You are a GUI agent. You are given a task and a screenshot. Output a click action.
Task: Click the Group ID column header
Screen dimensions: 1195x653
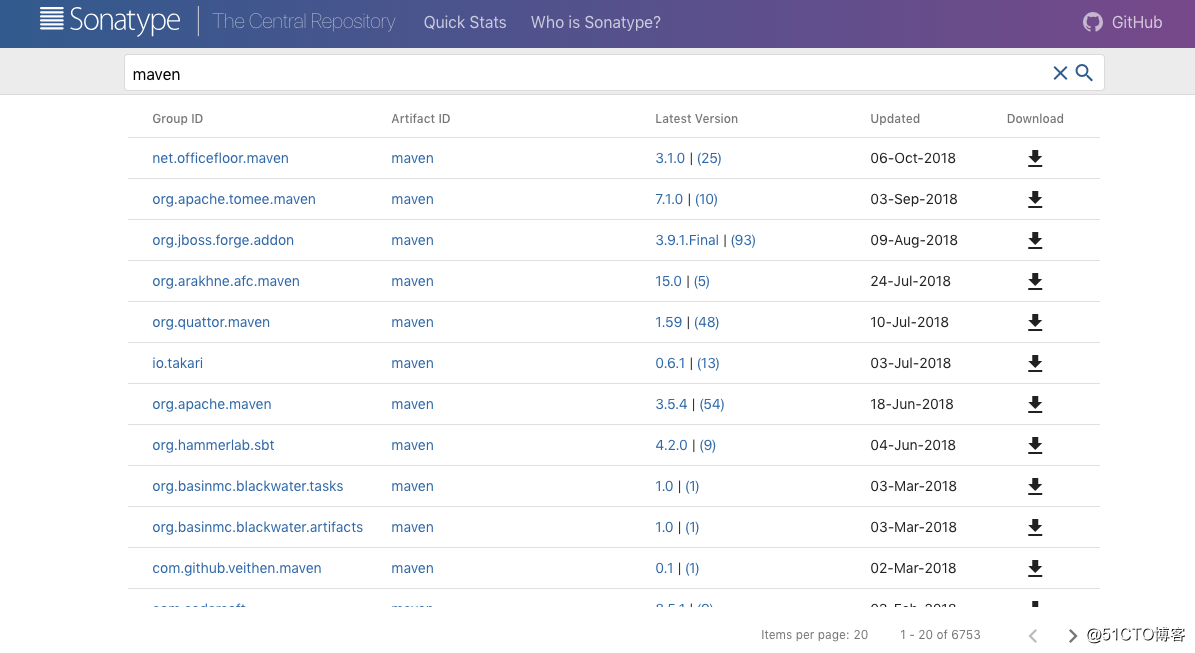(x=178, y=119)
